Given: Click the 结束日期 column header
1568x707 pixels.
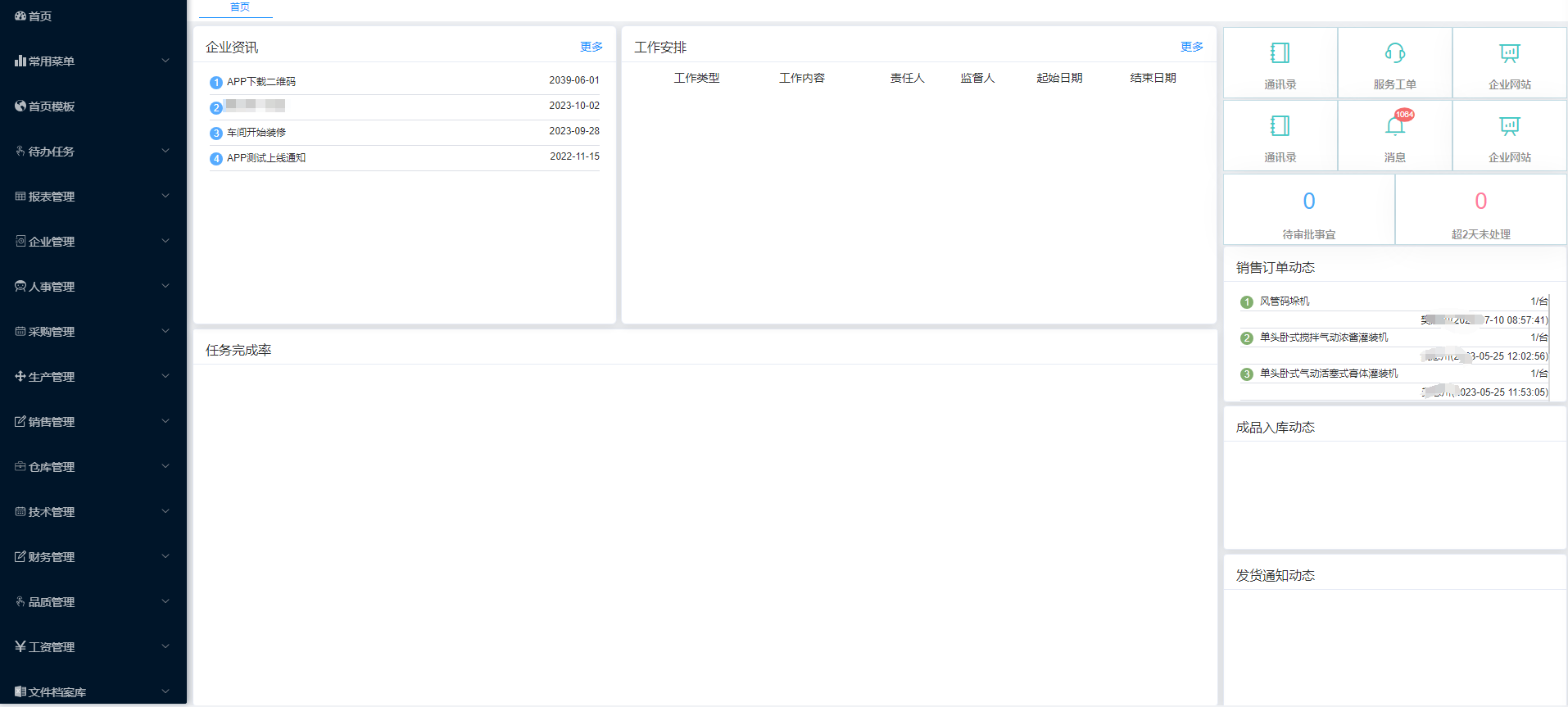Looking at the screenshot, I should pos(1153,78).
